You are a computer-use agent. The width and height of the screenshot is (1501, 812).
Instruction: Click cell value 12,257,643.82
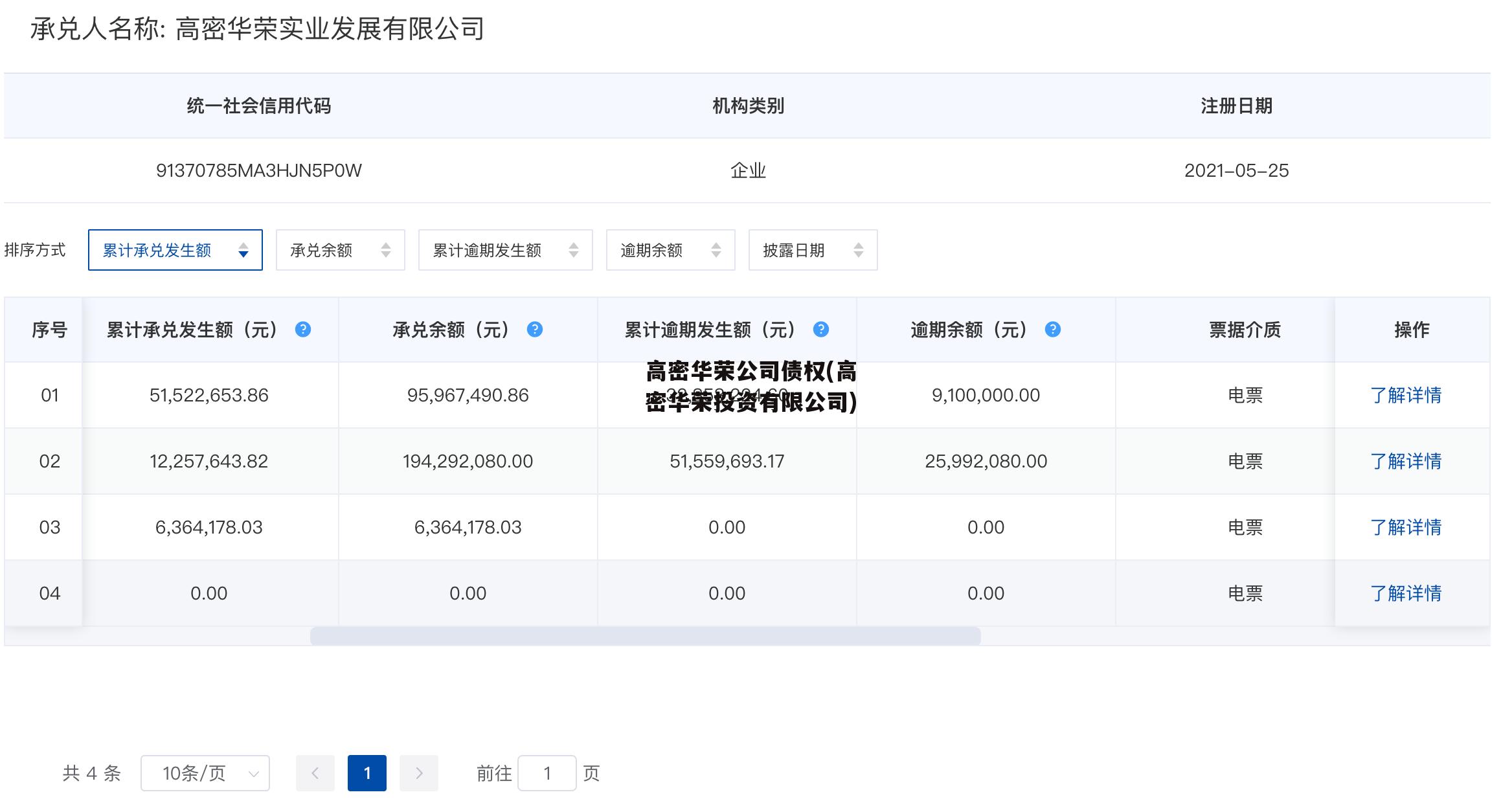coord(209,461)
